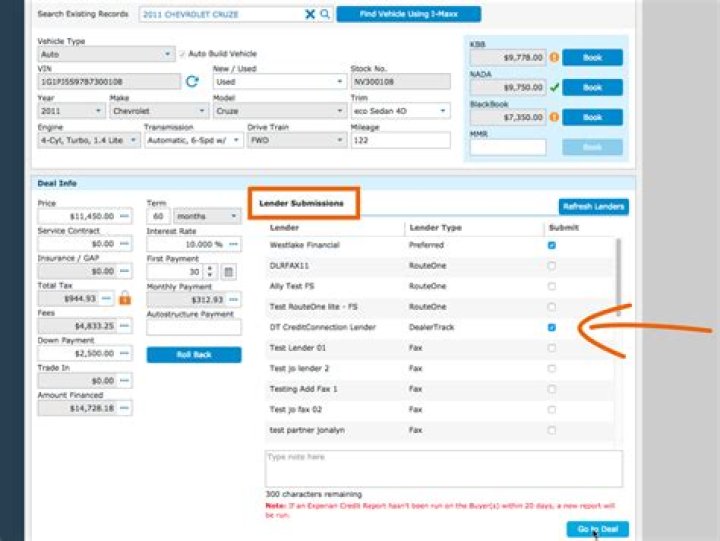Open Service Contract field options icon
720x541 pixels.
(124, 243)
